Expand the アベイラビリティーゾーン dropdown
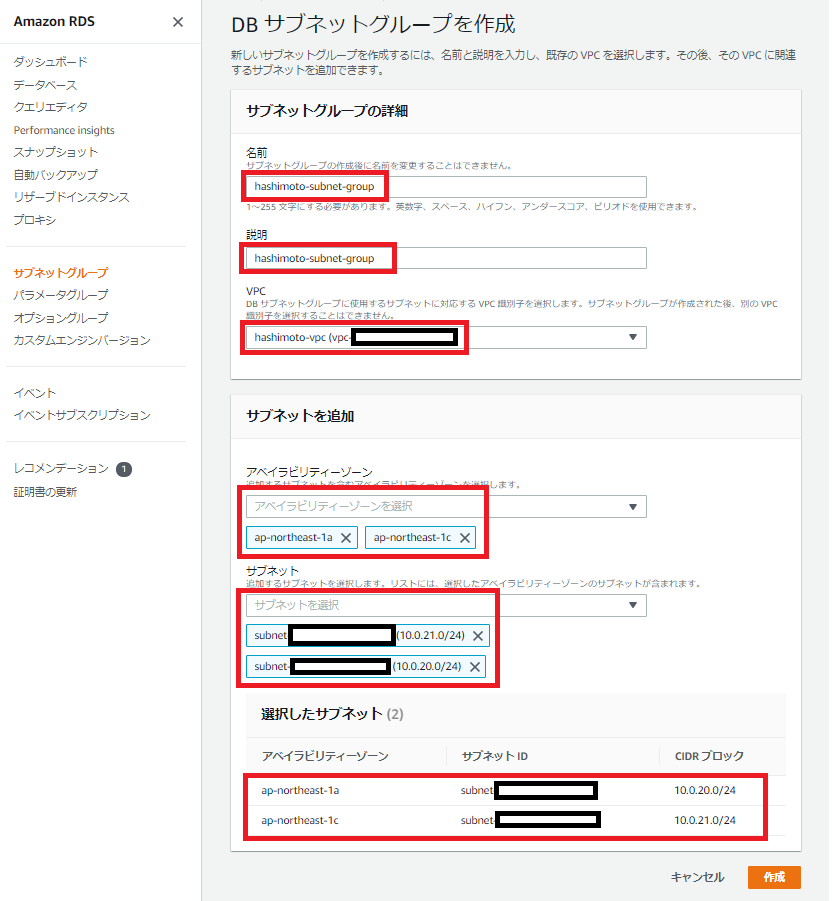This screenshot has width=837, height=901. [x=632, y=507]
